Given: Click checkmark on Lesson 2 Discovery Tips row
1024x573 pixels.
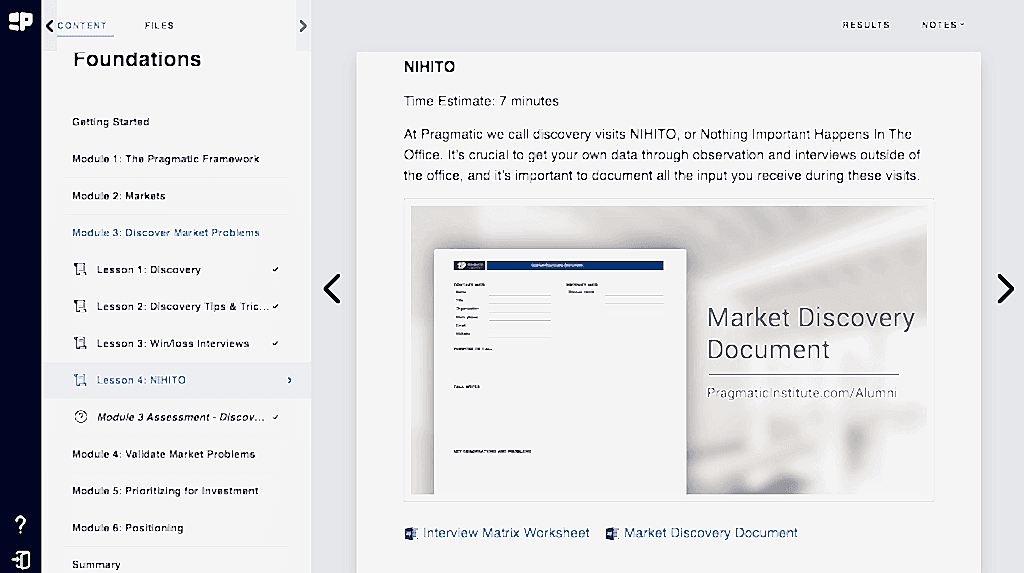Looking at the screenshot, I should tap(276, 306).
